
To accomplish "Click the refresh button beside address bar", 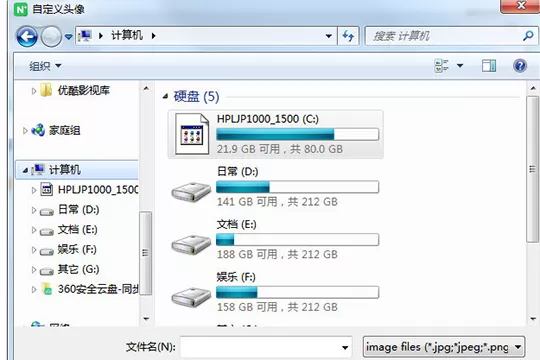I will pyautogui.click(x=348, y=36).
